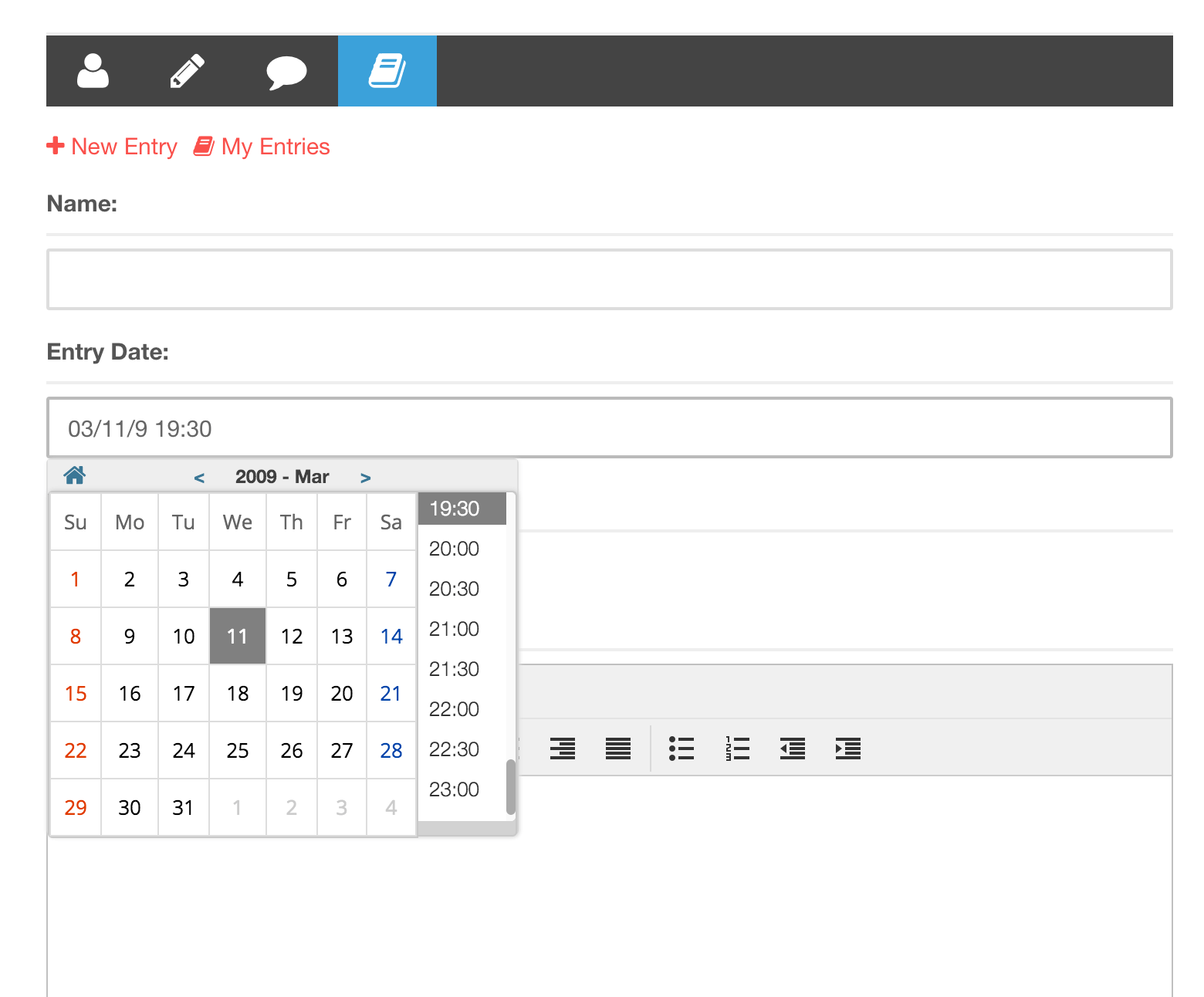The height and width of the screenshot is (997, 1204).
Task: Pick March 18 in the calendar
Action: coord(238,694)
